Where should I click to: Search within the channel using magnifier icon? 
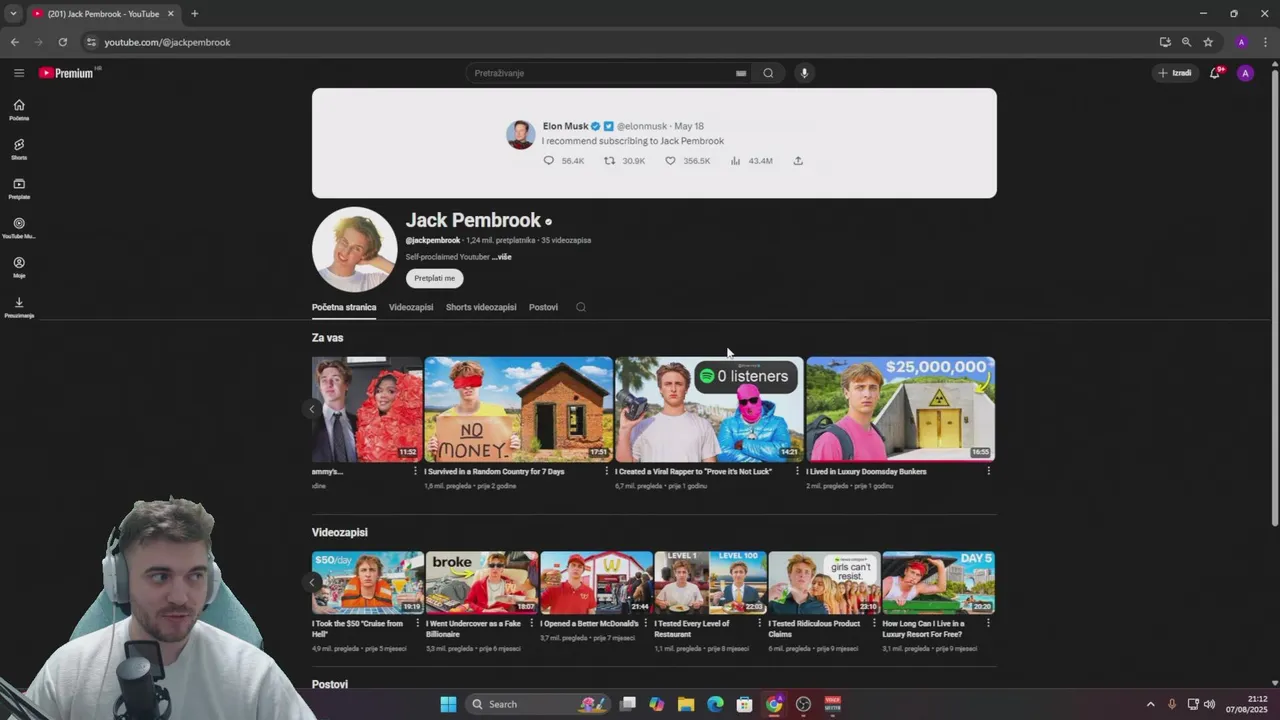pyautogui.click(x=580, y=307)
